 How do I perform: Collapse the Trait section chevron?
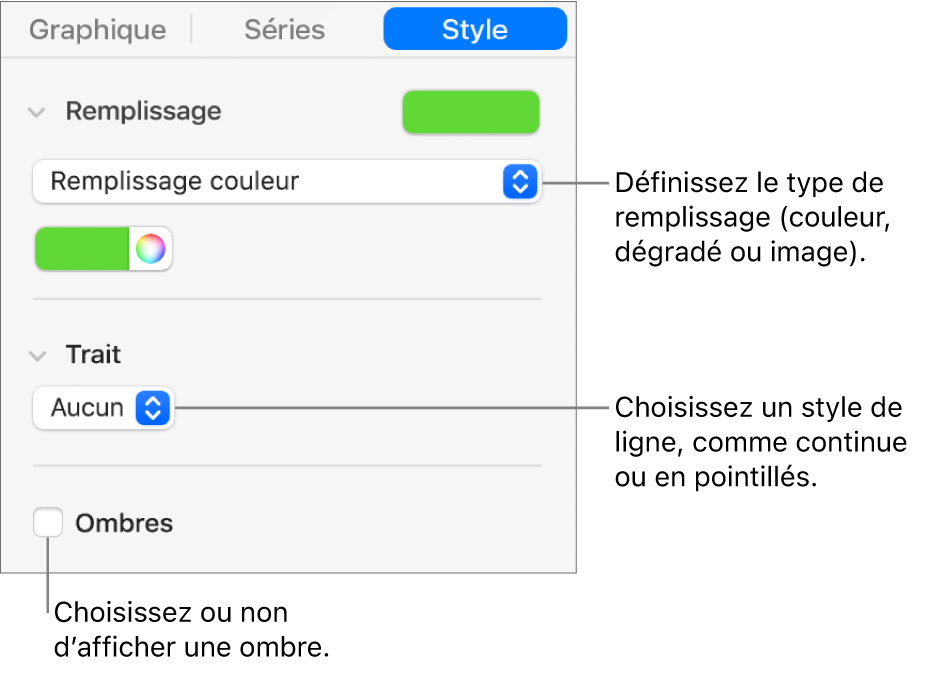(x=37, y=355)
